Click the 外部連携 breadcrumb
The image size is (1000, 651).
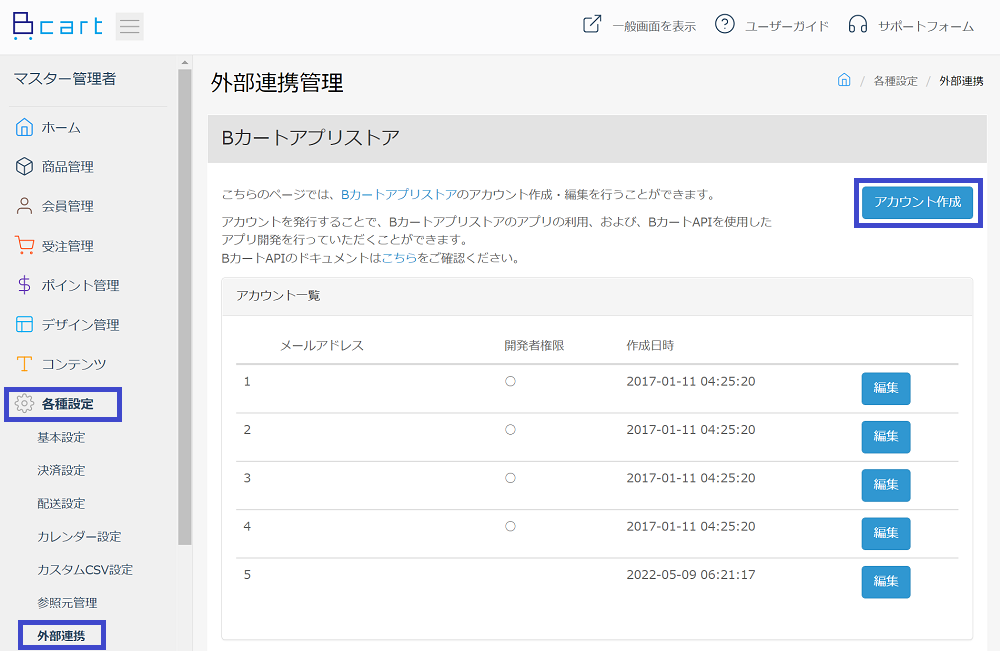pyautogui.click(x=961, y=81)
